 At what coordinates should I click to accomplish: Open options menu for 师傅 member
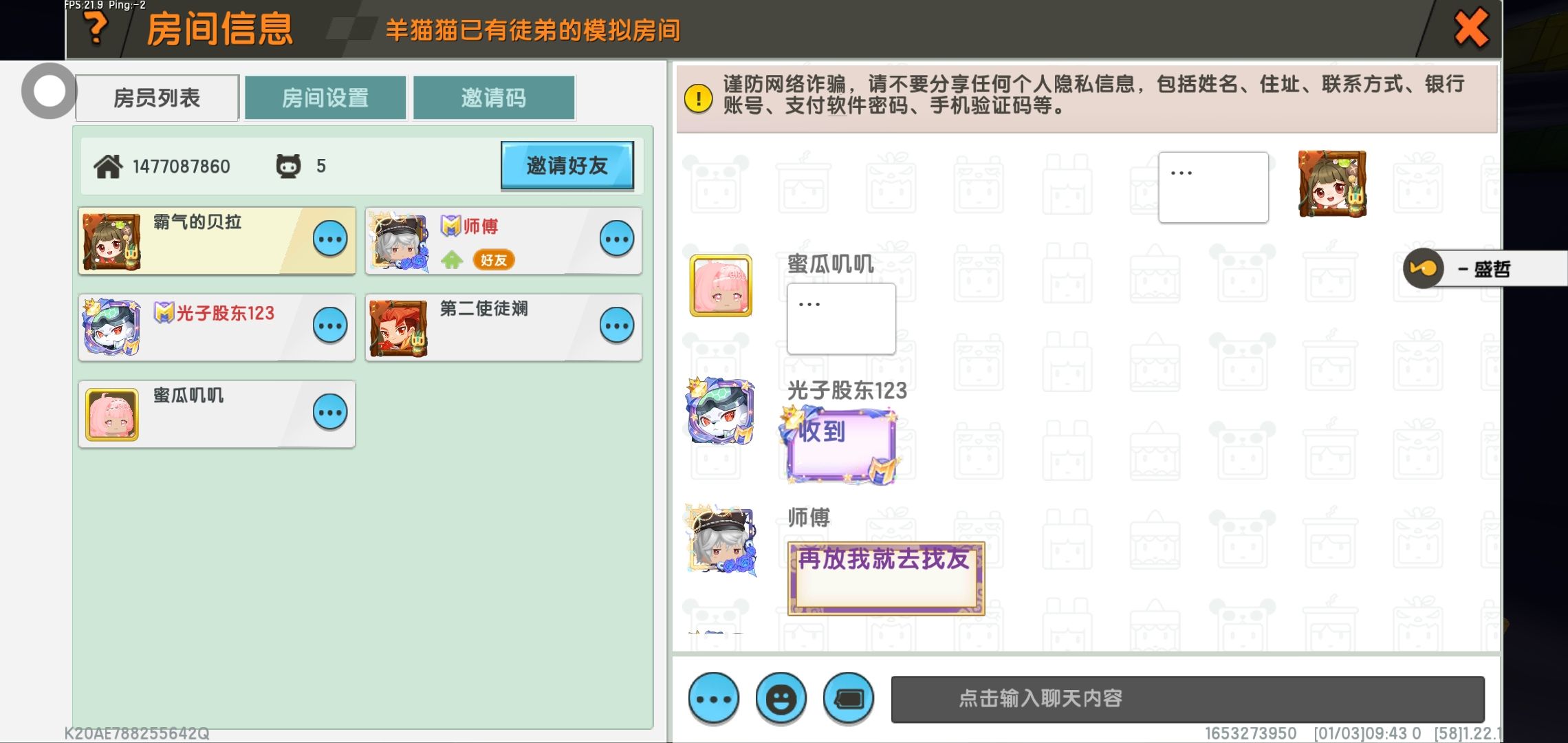click(x=617, y=239)
